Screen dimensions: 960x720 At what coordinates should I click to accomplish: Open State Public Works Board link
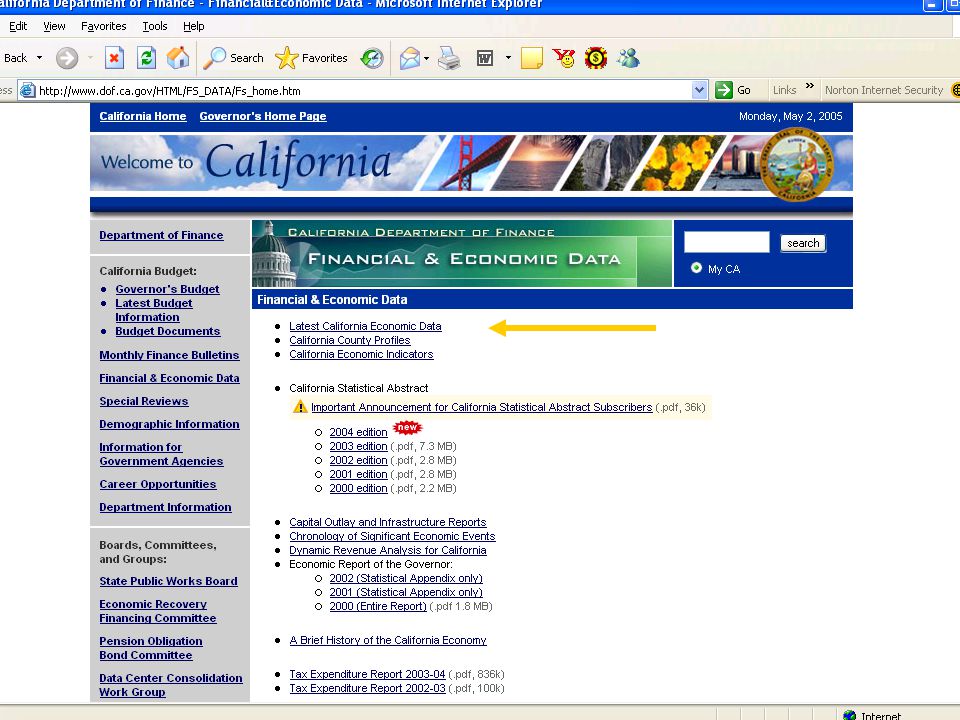coord(168,581)
